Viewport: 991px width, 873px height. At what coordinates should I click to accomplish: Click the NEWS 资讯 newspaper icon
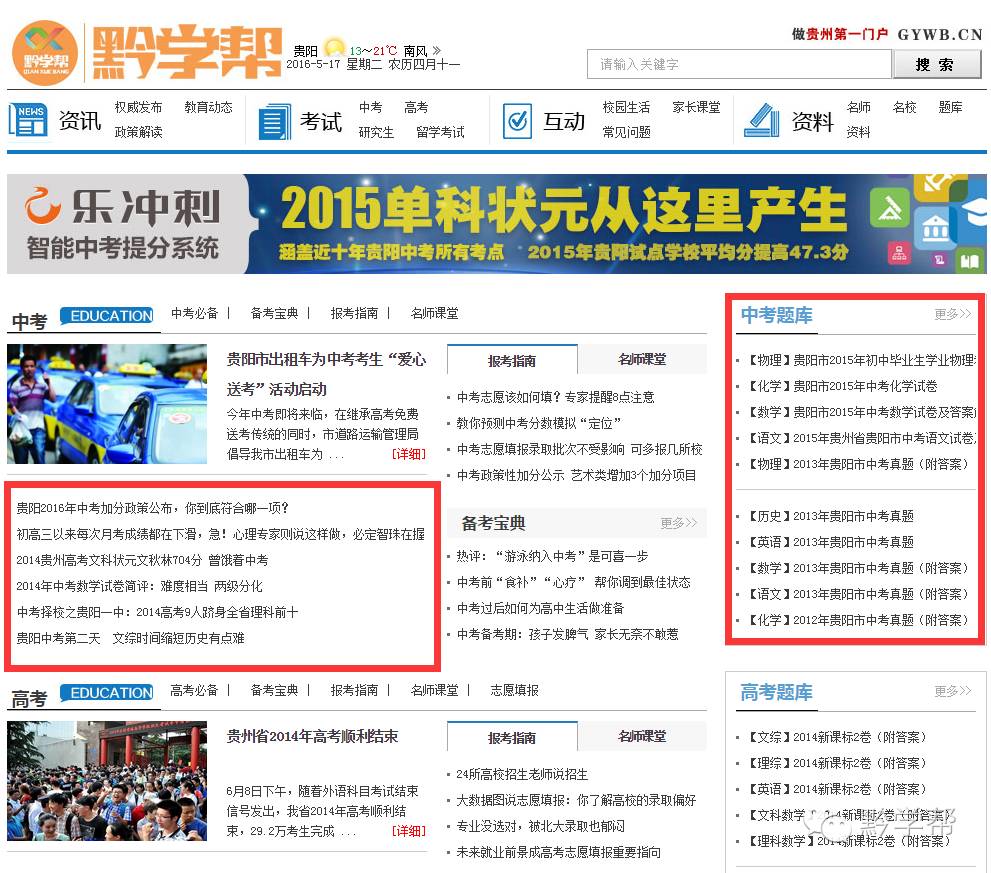point(27,119)
